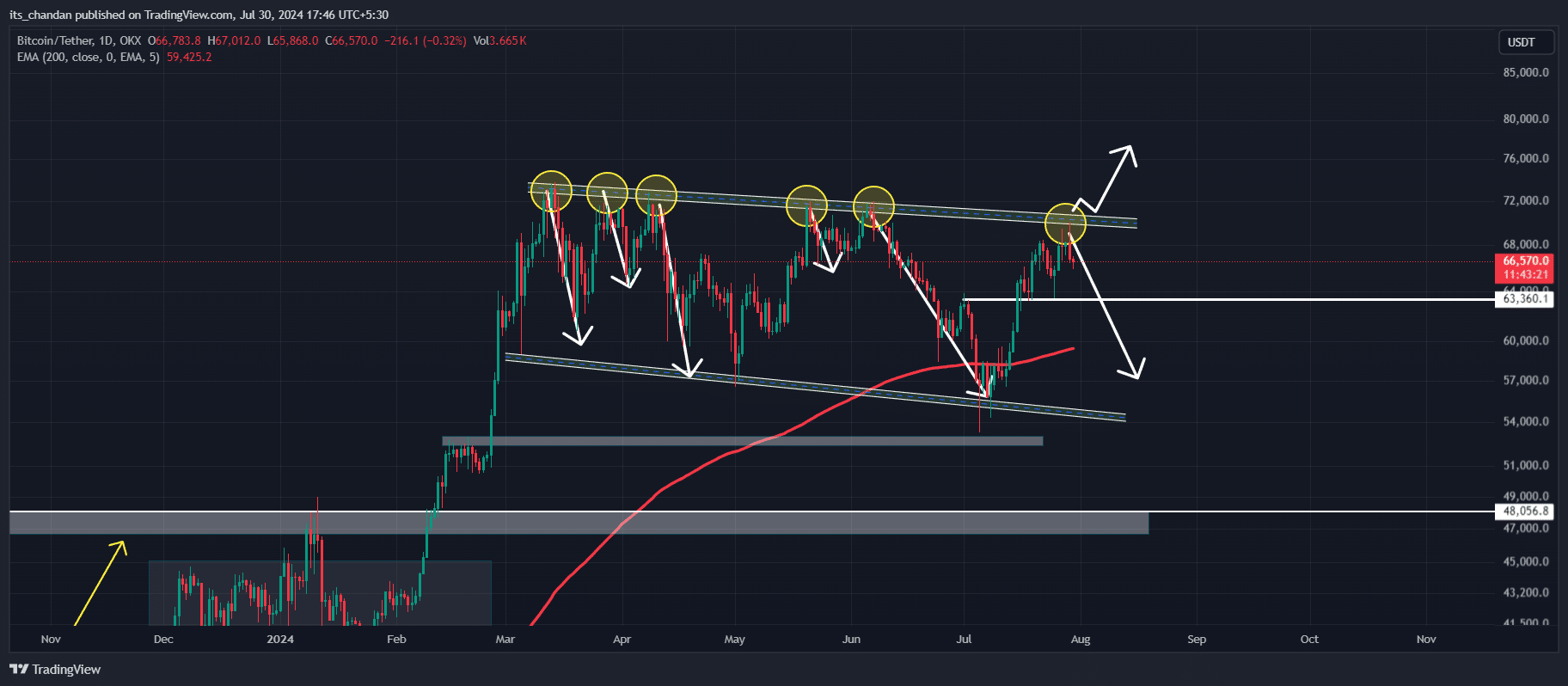Click the Apr label on time axis

[x=622, y=639]
